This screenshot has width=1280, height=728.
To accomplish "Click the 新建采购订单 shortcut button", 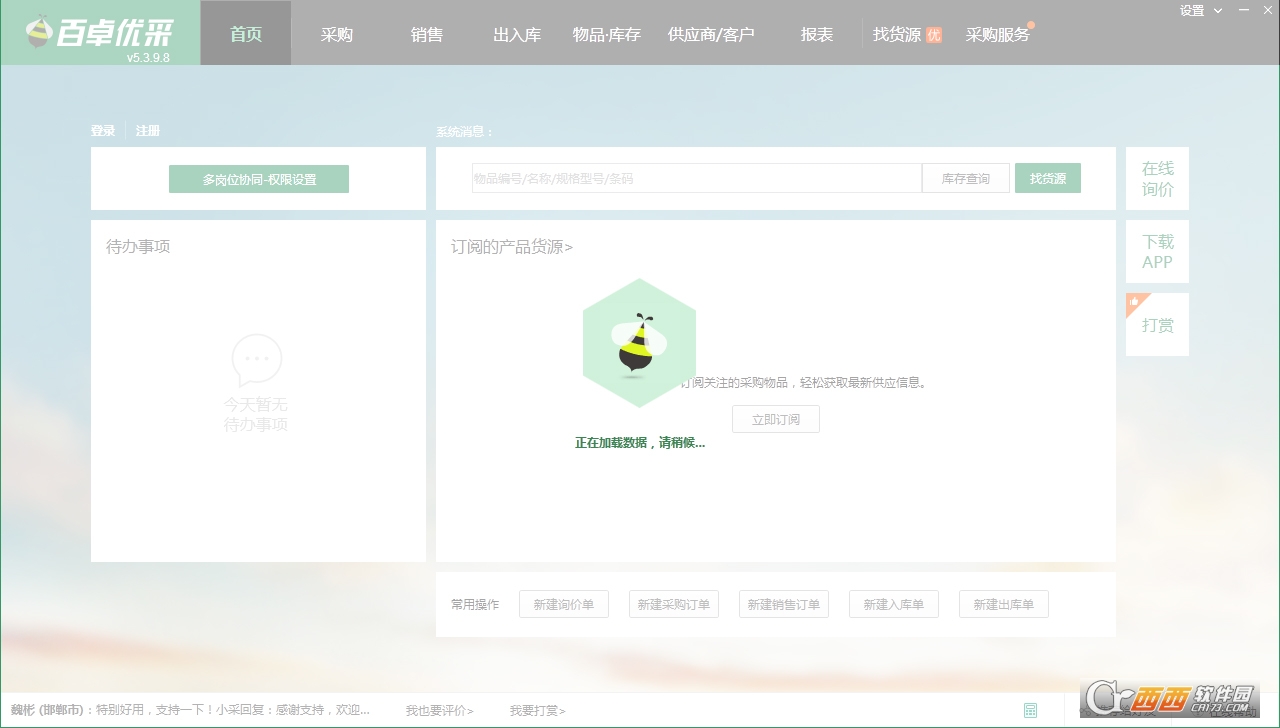I will pos(673,604).
